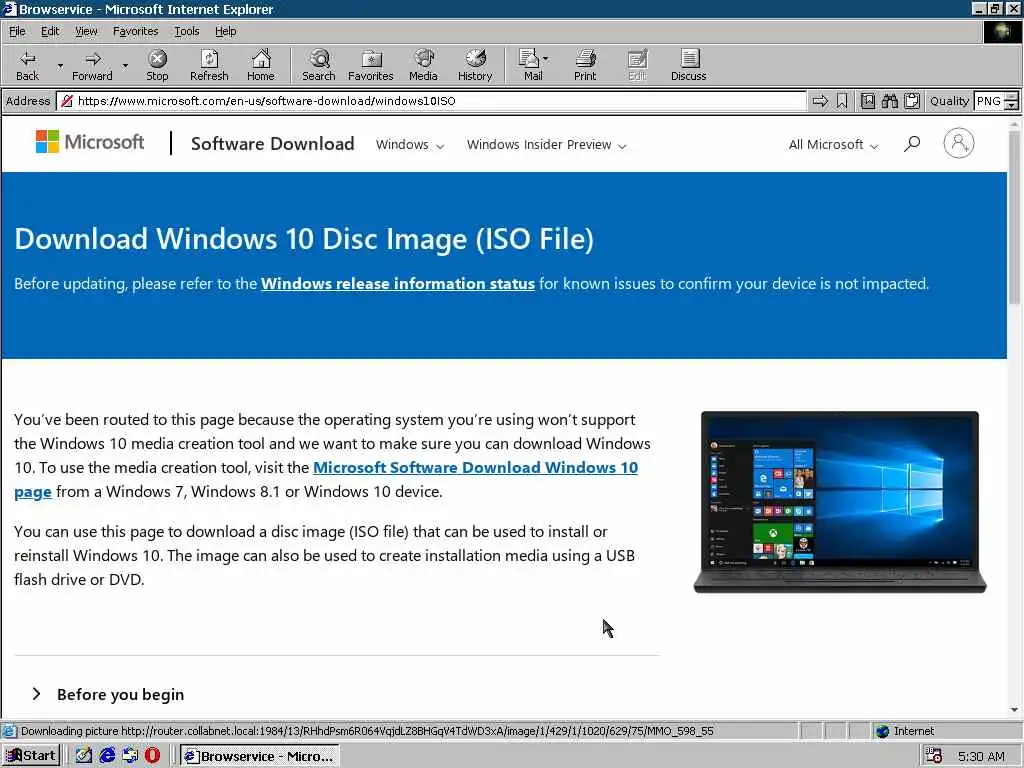Open the Quality PNG combo box
Image resolution: width=1024 pixels, height=768 pixels.
tap(996, 101)
